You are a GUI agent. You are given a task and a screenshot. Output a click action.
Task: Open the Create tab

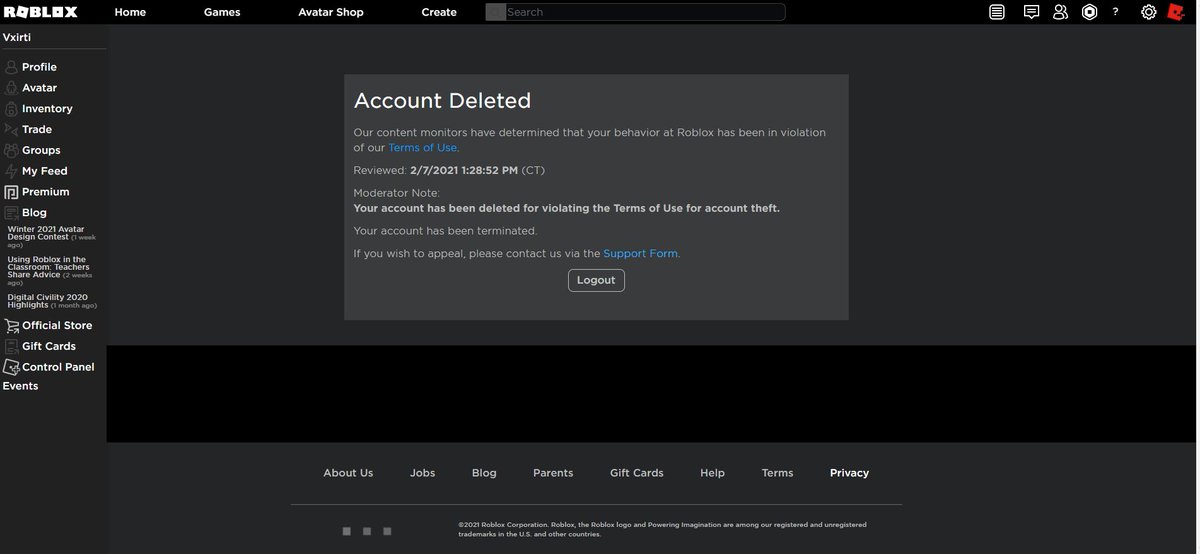(x=439, y=12)
